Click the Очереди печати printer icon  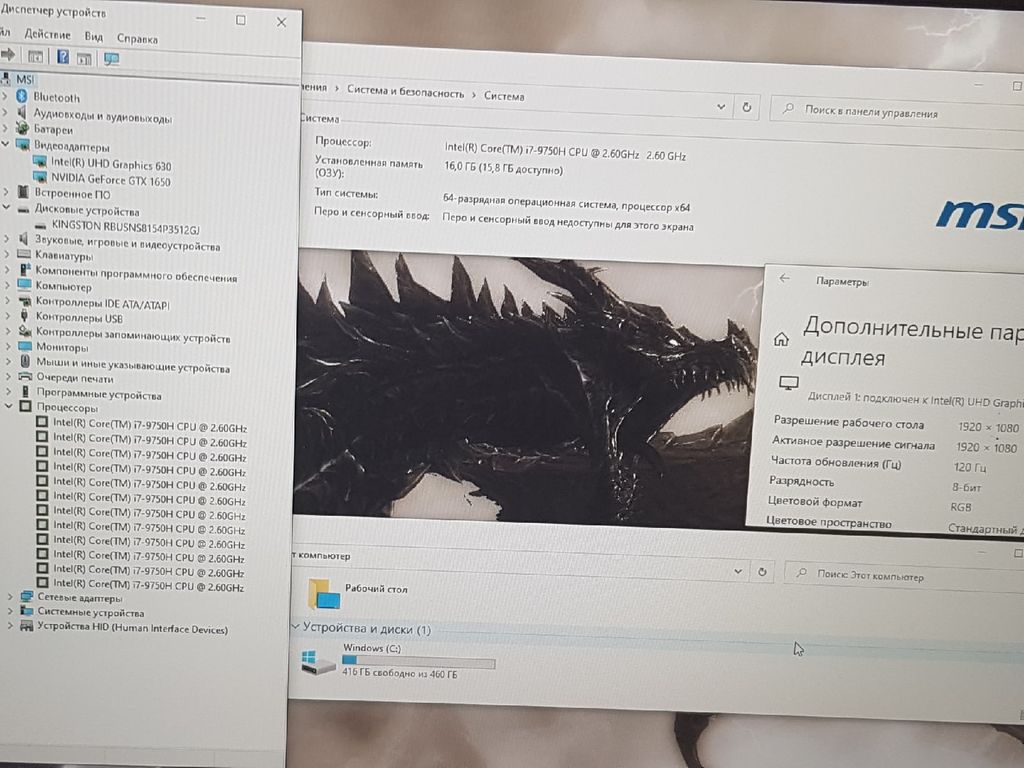(x=25, y=377)
